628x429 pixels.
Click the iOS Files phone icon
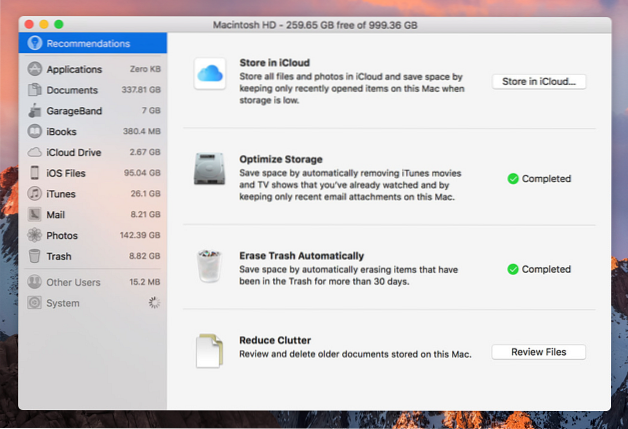click(x=35, y=173)
